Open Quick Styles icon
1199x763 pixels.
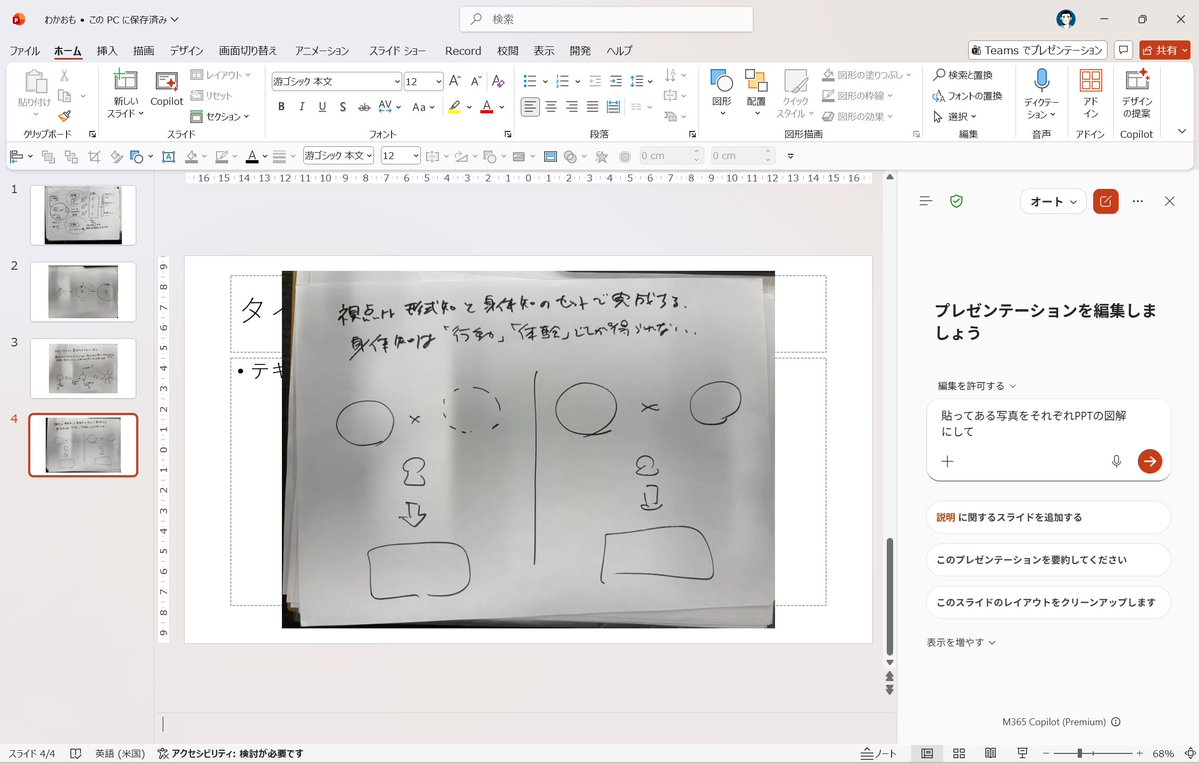point(796,81)
